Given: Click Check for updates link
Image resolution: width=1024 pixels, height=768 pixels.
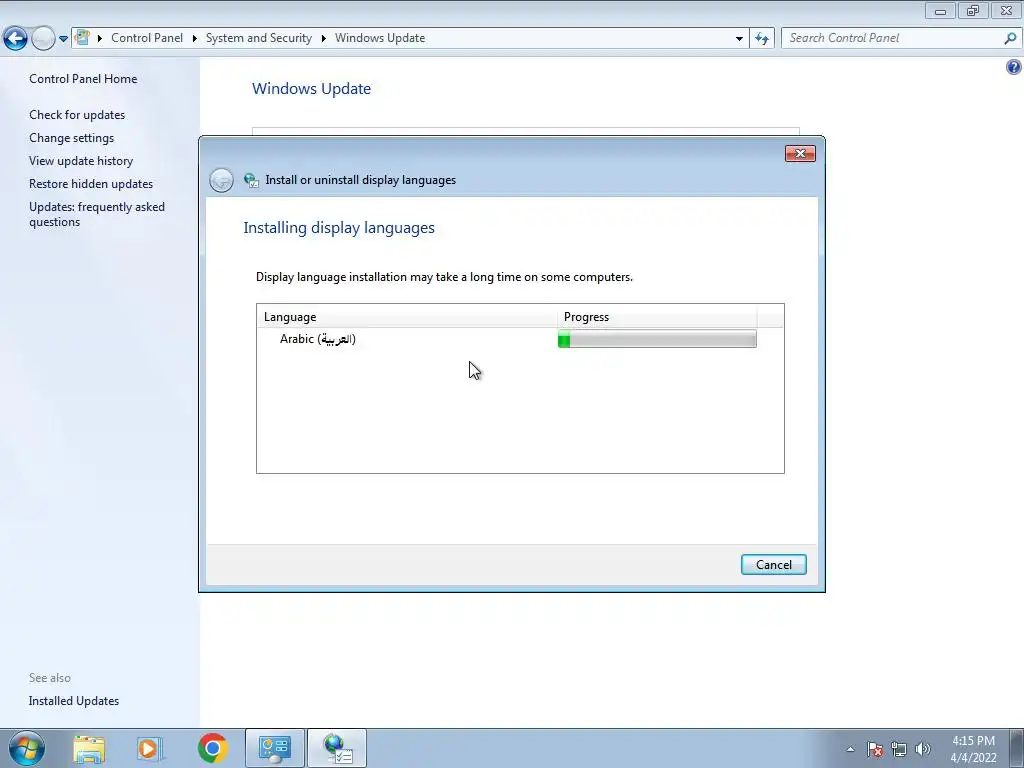Looking at the screenshot, I should click(77, 115).
